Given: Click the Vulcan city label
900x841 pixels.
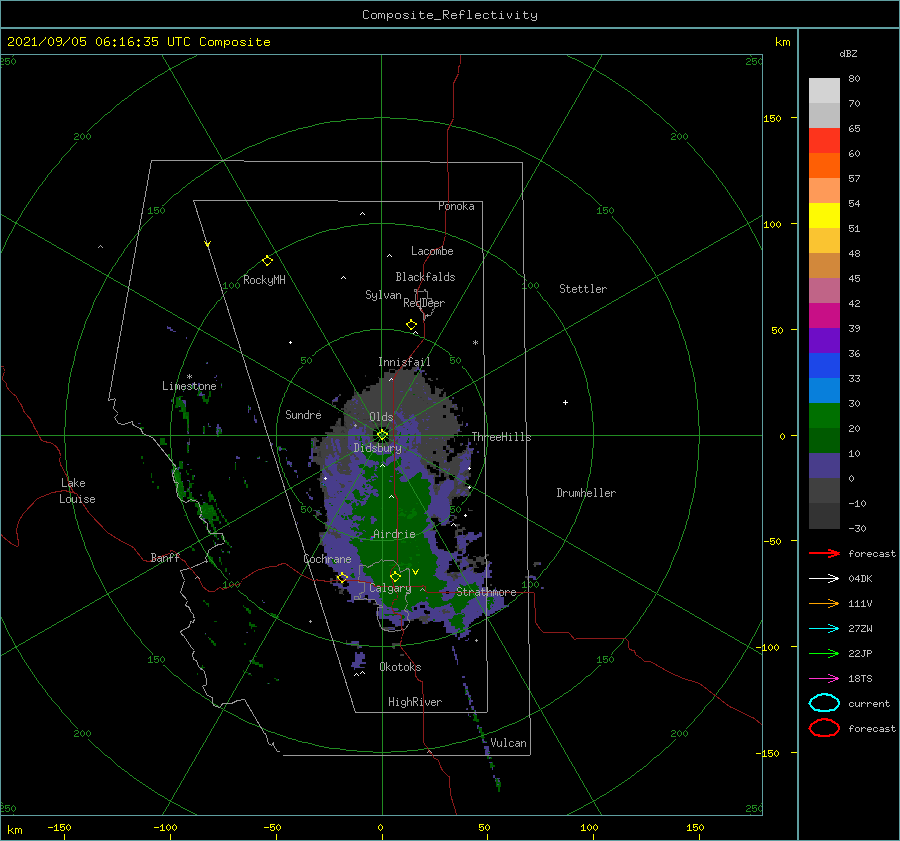Looking at the screenshot, I should (x=508, y=743).
